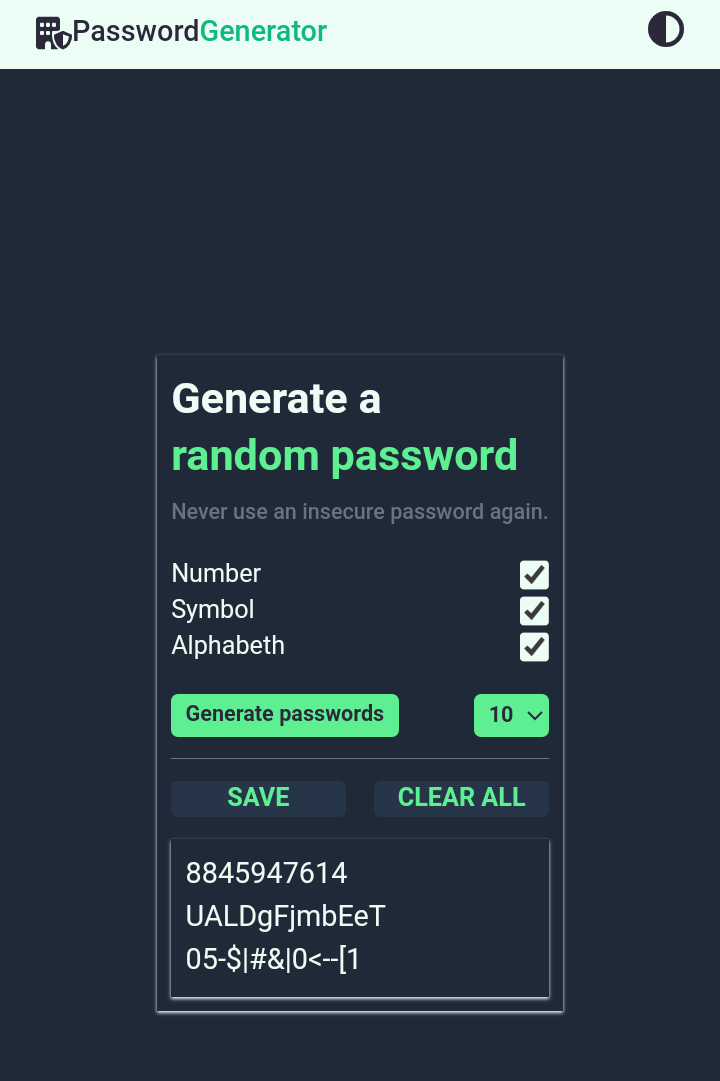Click CLEAR ALL to remove passwords
720x1081 pixels.
point(461,798)
